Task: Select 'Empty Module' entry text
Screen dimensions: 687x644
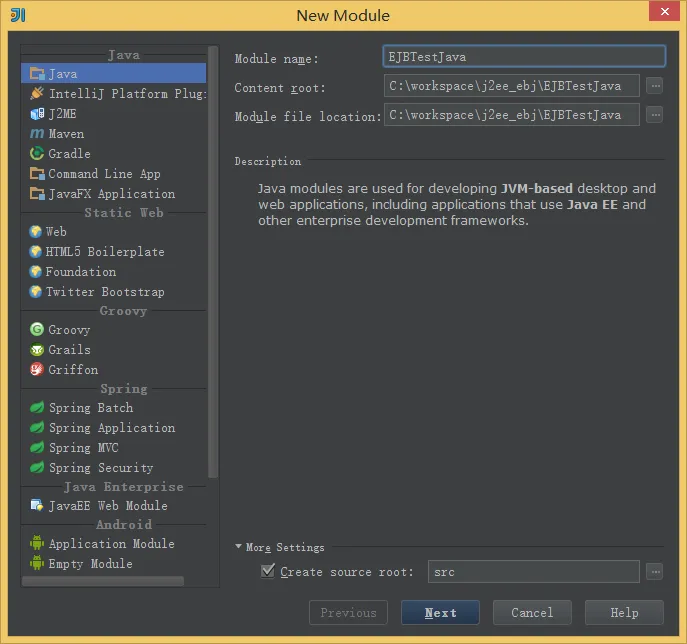Action: (x=90, y=563)
